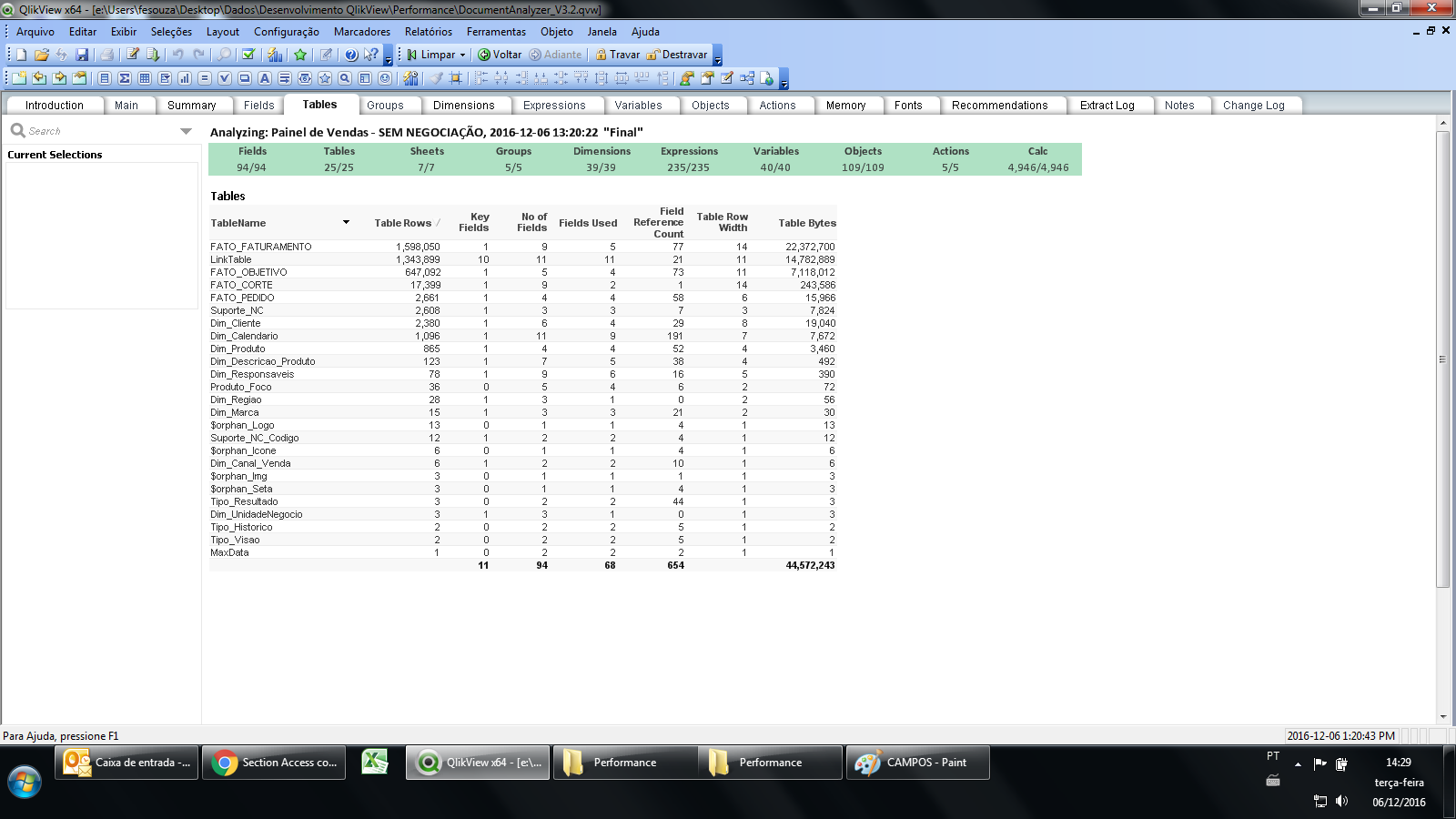Open Outlook Caixa de entrada taskbar item

126,763
